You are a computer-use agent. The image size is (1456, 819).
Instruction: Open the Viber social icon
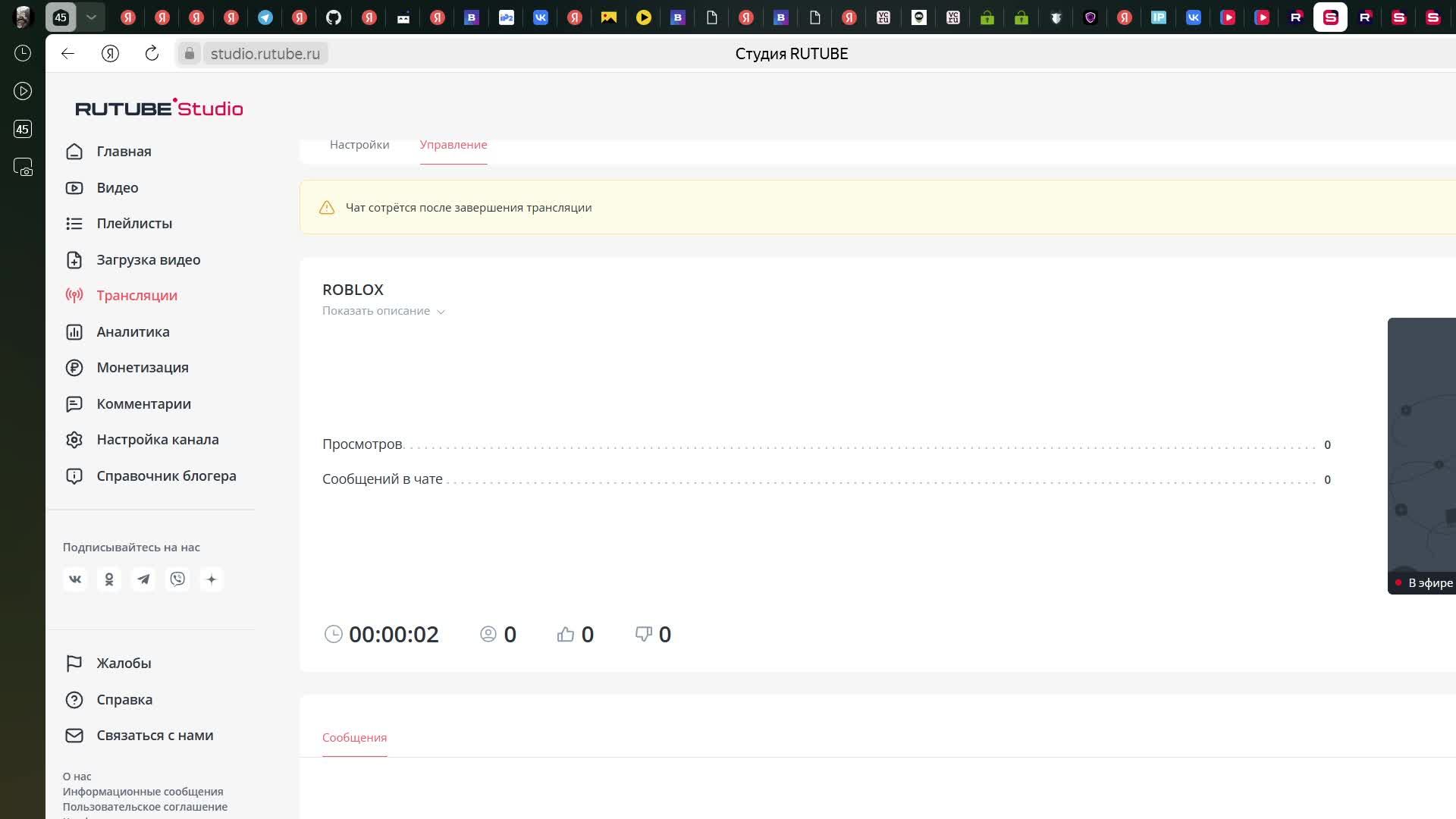pyautogui.click(x=177, y=579)
